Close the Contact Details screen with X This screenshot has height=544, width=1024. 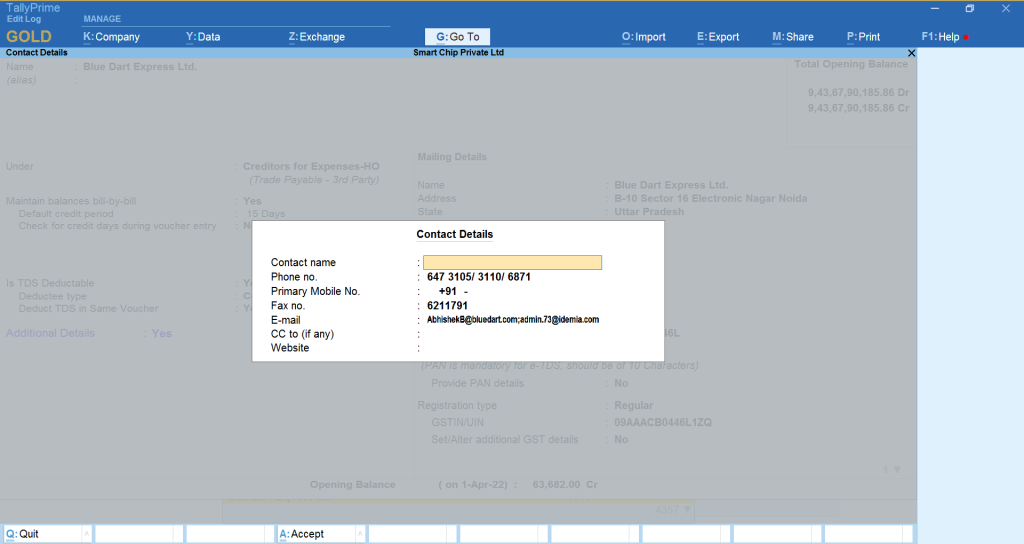pyautogui.click(x=910, y=52)
